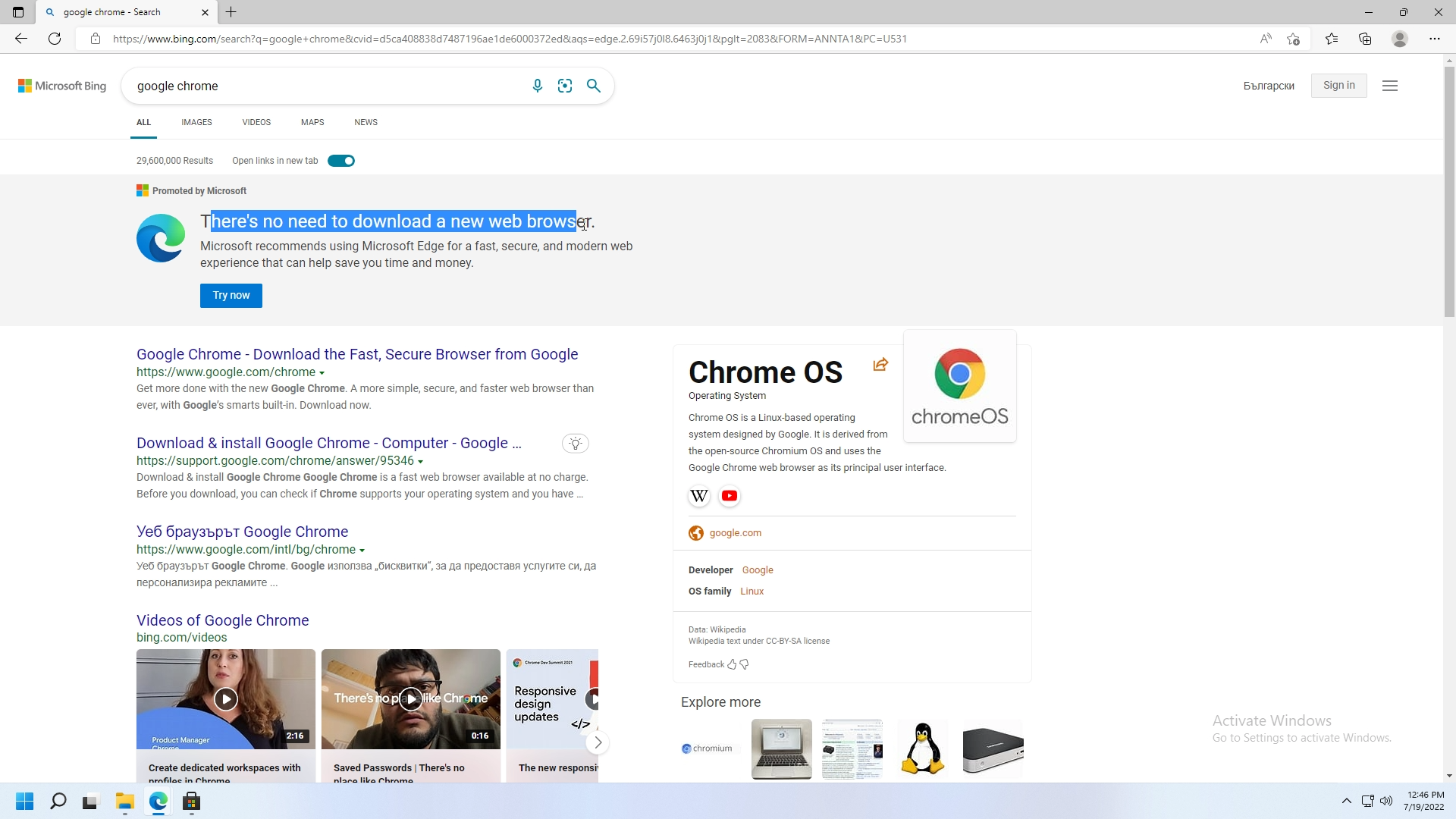
Task: Click the Try now button
Action: point(231,296)
